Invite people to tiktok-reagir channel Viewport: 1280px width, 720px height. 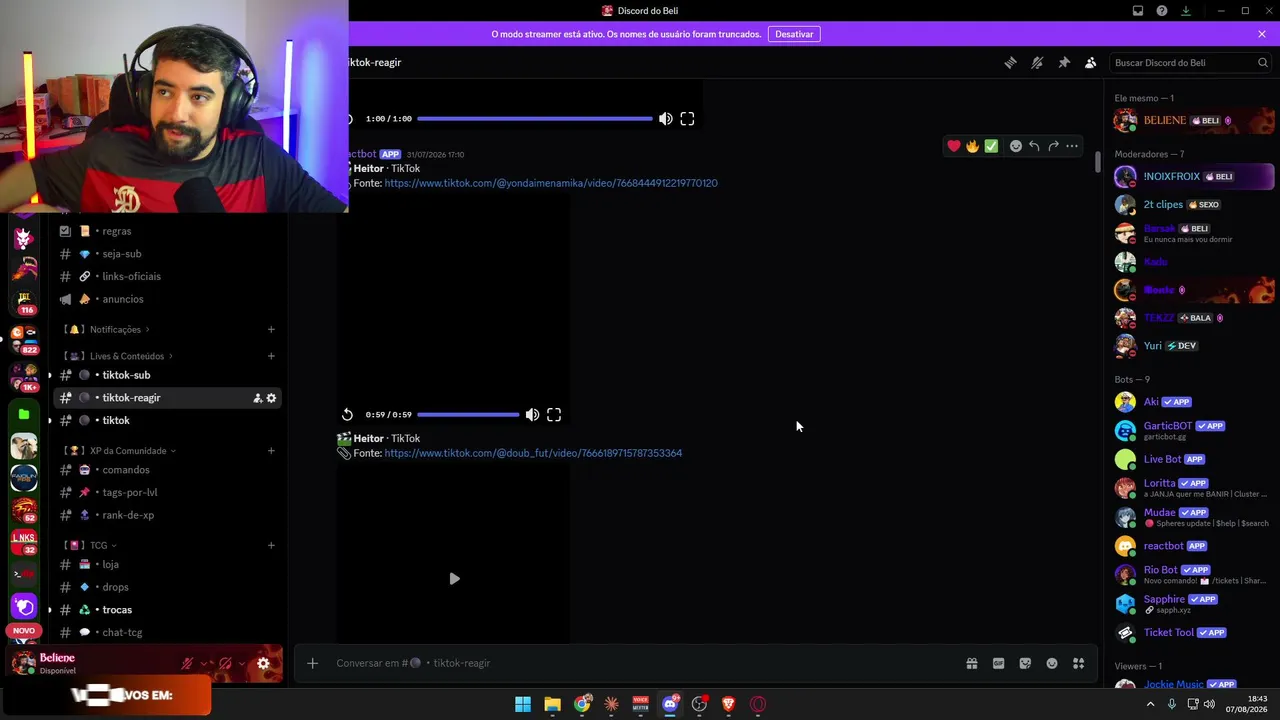257,398
